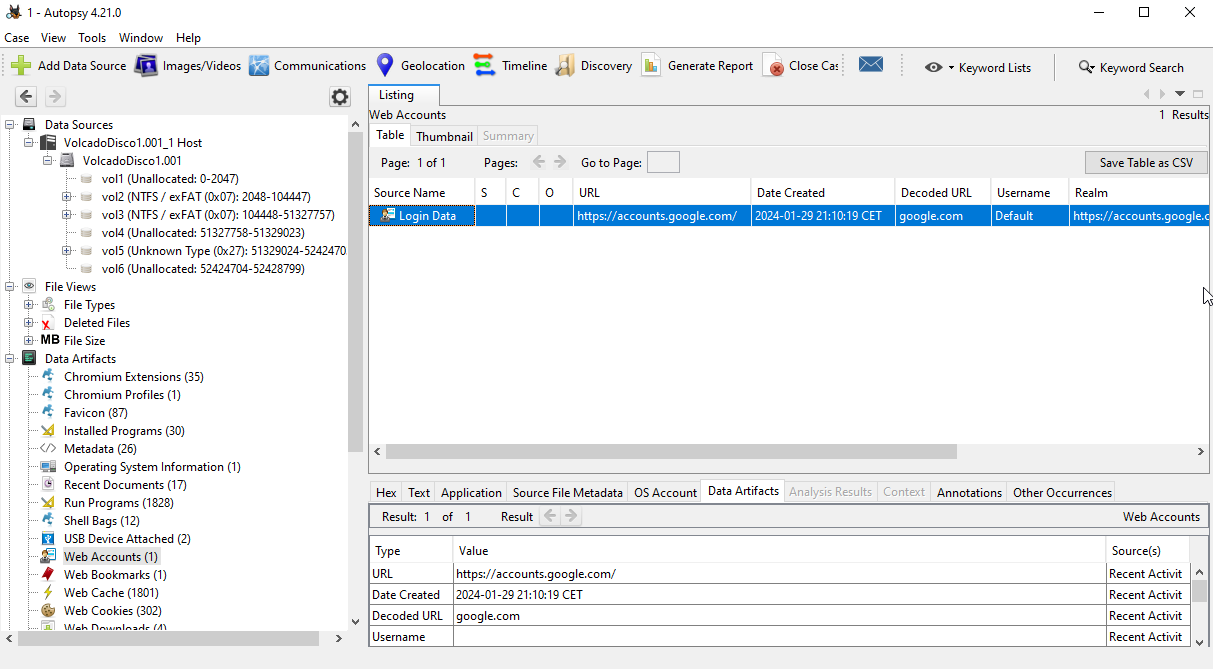This screenshot has width=1213, height=669.
Task: Open the Annotations tab
Action: point(969,492)
